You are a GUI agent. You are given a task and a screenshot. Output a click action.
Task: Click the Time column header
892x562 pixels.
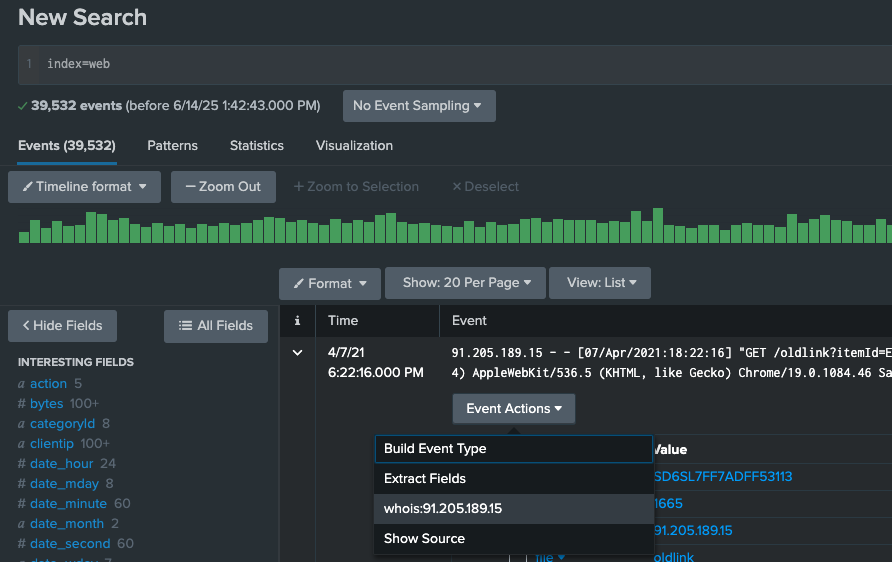pos(343,321)
